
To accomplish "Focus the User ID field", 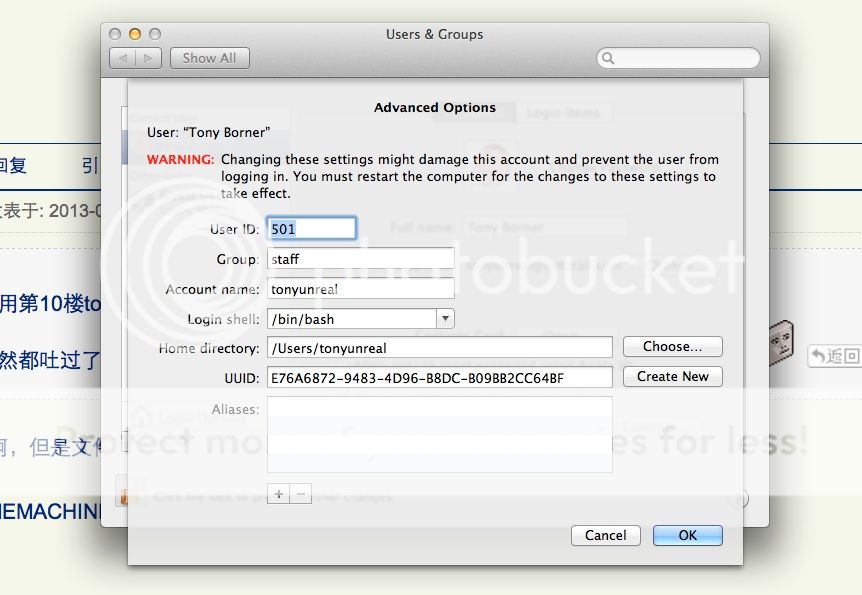I will point(312,229).
